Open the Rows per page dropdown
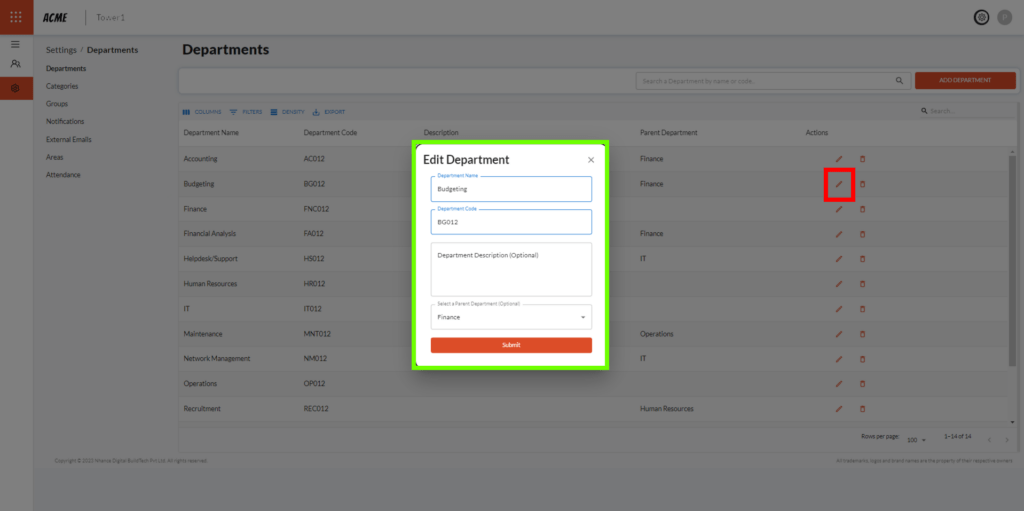This screenshot has height=511, width=1024. [x=917, y=439]
